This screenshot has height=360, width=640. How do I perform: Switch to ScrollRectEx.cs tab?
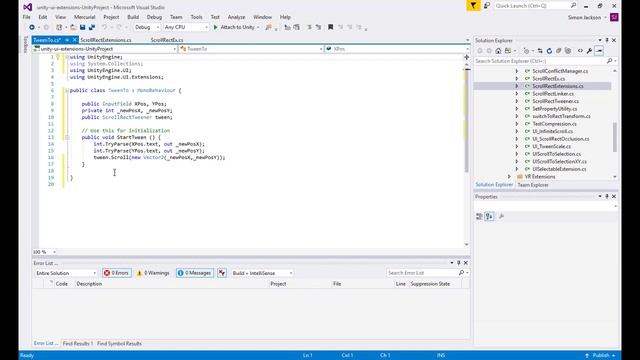tap(167, 40)
